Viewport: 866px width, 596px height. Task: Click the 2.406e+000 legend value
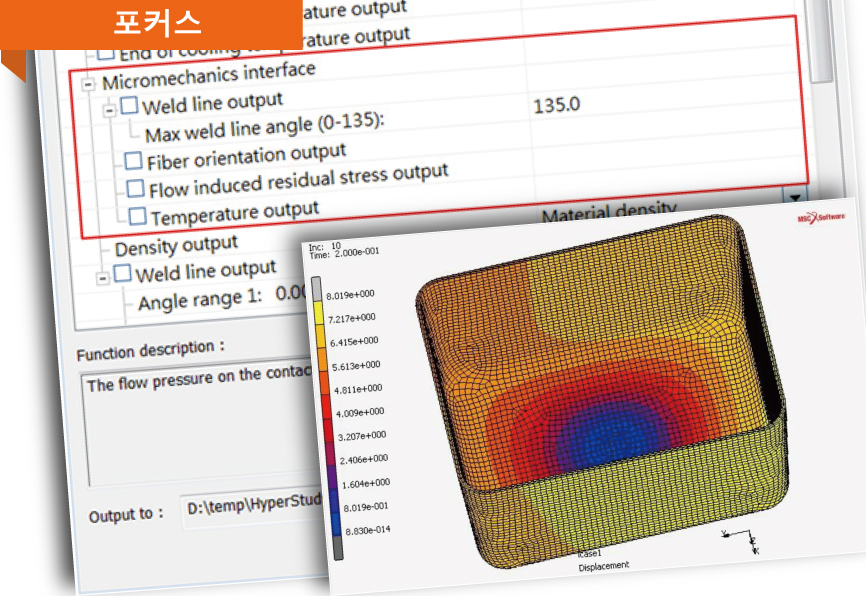364,460
